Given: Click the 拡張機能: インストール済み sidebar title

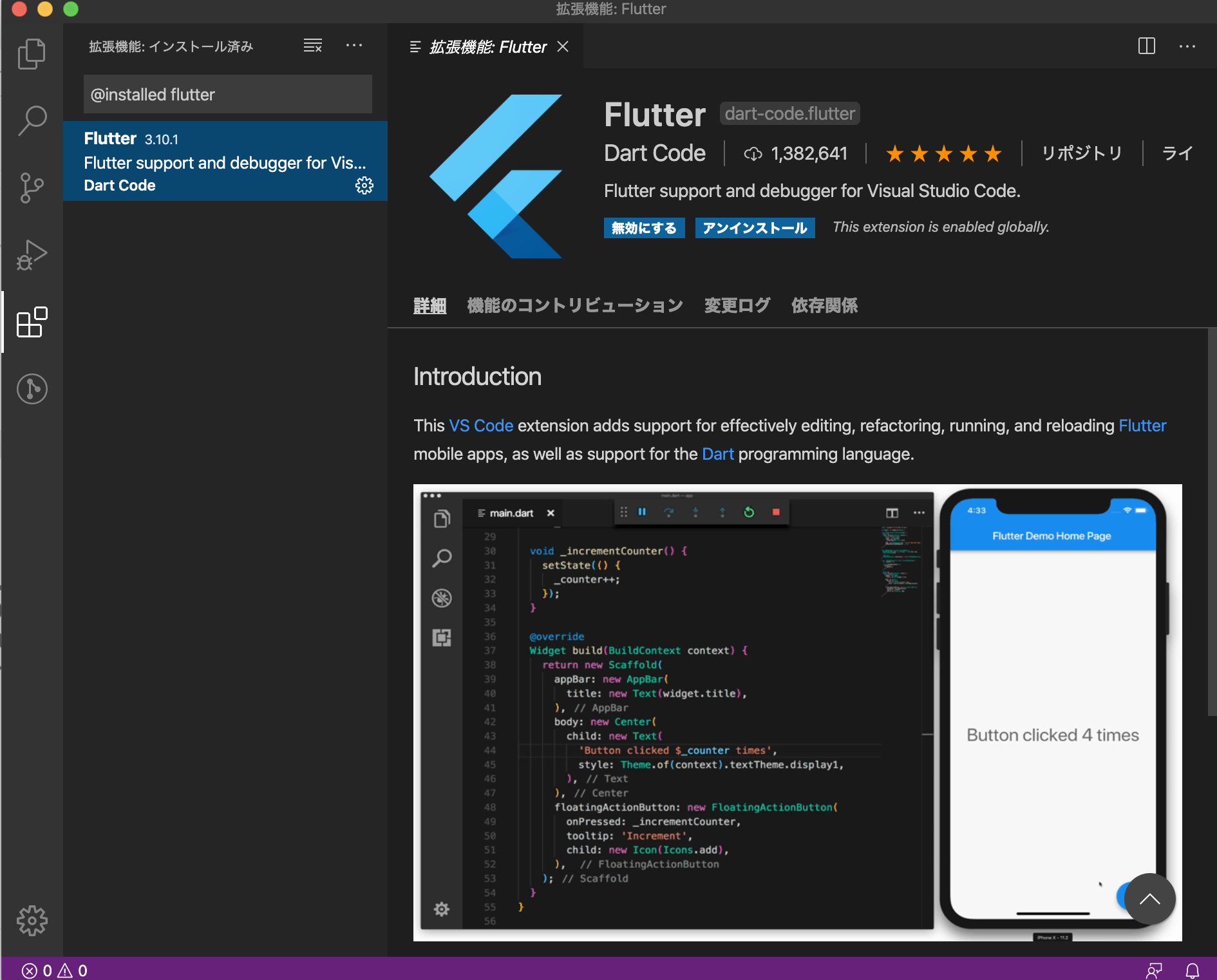Looking at the screenshot, I should click(171, 46).
